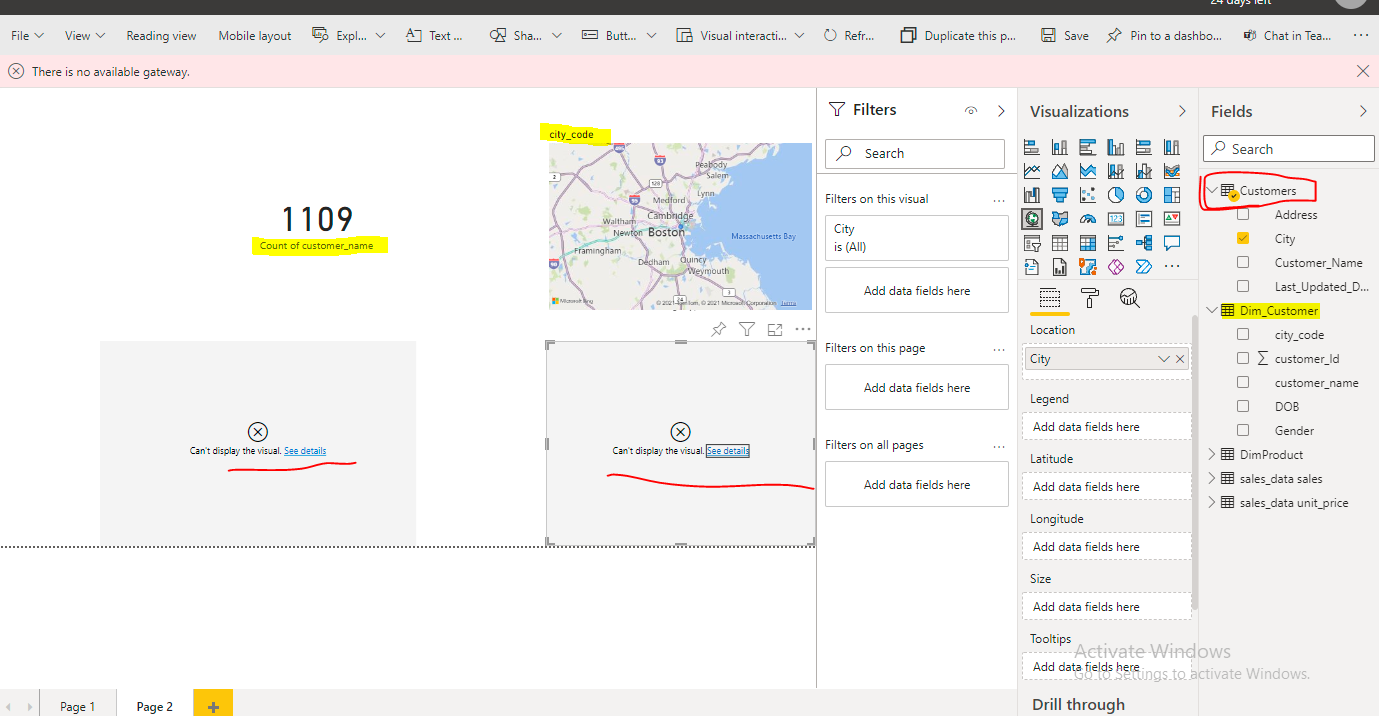
Task: Go to Page 2 tab
Action: (155, 706)
